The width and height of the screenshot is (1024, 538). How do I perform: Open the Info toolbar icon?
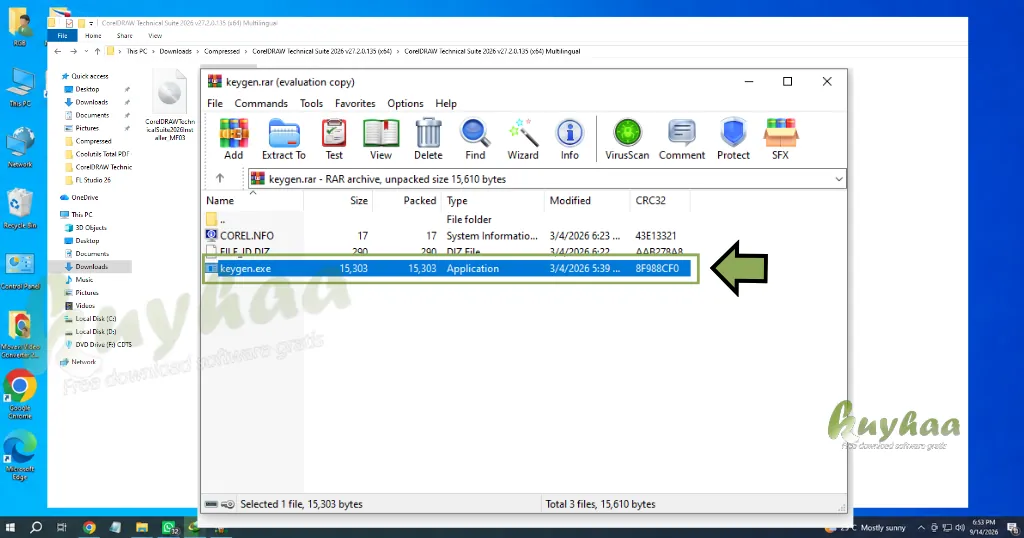point(569,139)
